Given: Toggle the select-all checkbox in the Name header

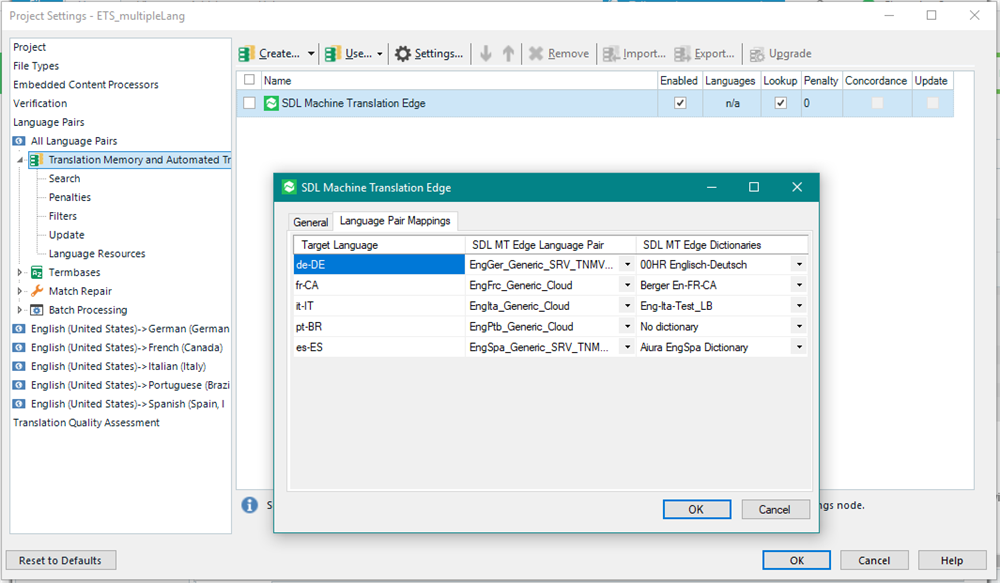Looking at the screenshot, I should (x=249, y=80).
